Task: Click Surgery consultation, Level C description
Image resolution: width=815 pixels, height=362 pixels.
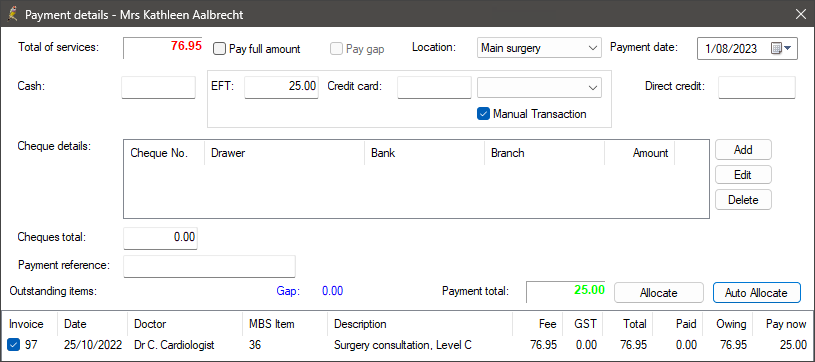Action: 403,345
